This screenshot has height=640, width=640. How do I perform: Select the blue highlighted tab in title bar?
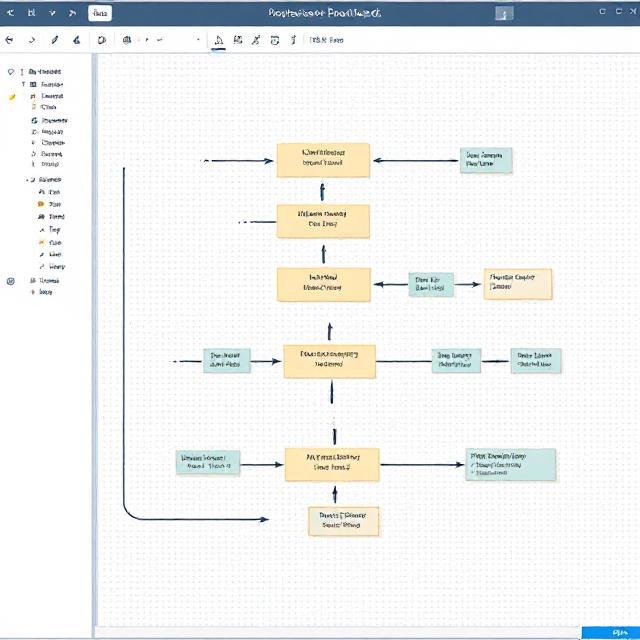coord(100,13)
